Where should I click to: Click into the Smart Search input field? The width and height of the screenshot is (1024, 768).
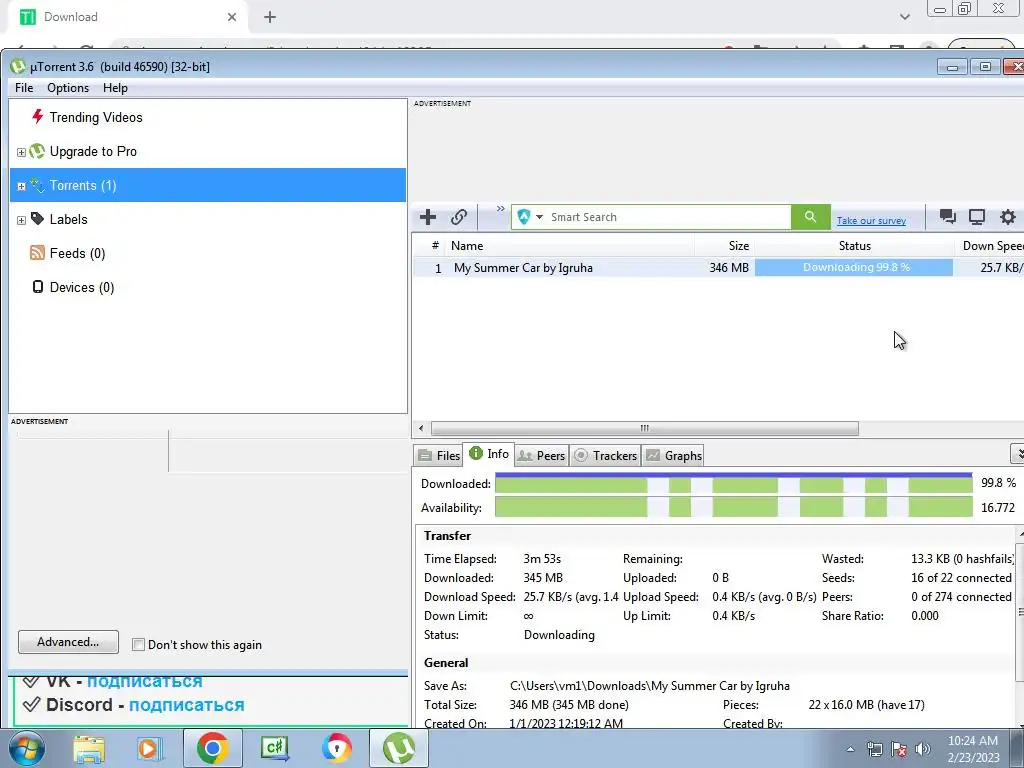coord(667,217)
